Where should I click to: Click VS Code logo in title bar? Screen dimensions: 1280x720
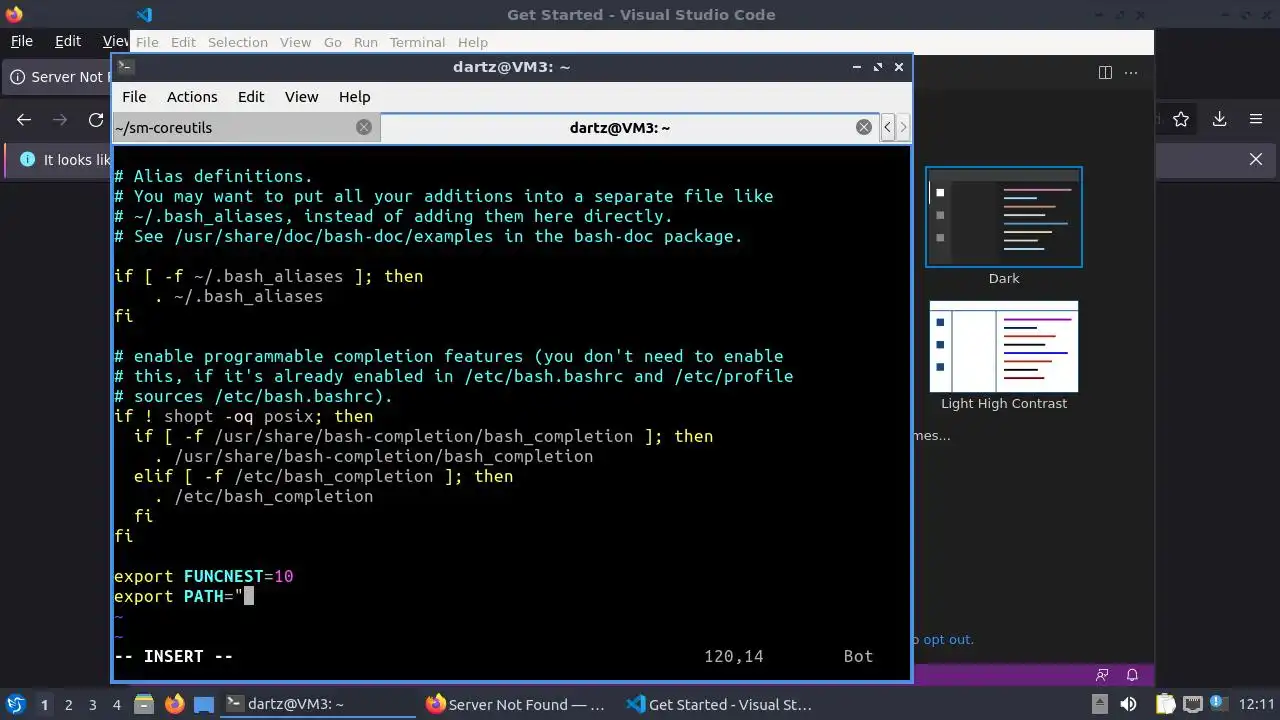point(144,15)
